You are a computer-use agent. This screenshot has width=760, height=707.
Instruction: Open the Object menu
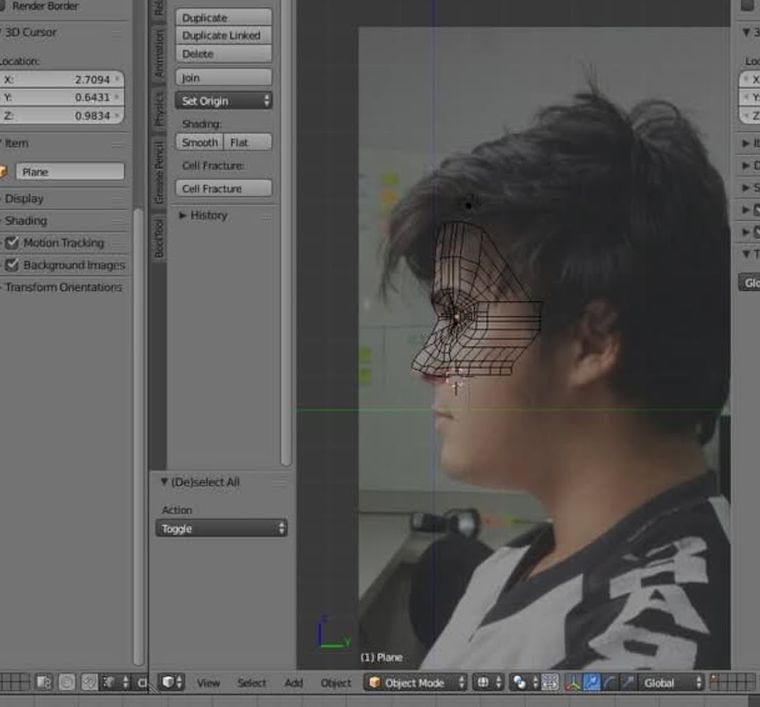click(x=336, y=683)
